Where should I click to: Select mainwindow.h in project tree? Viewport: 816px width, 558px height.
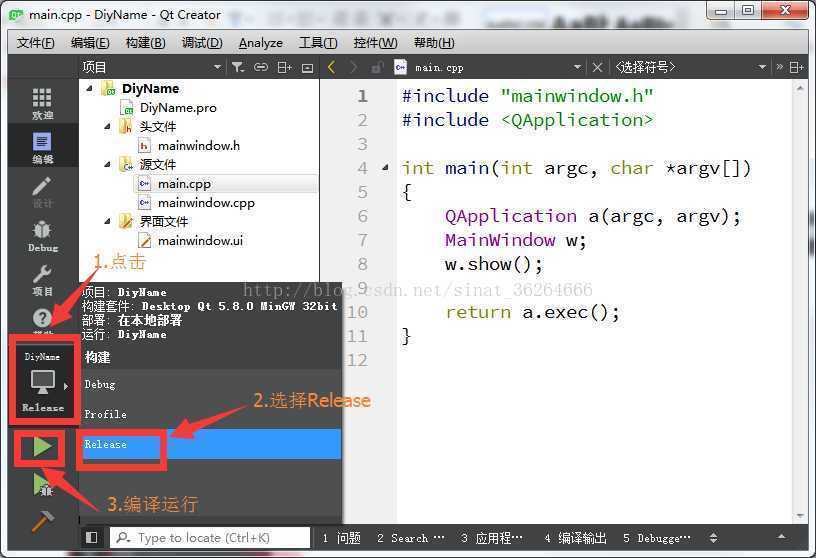click(x=199, y=146)
